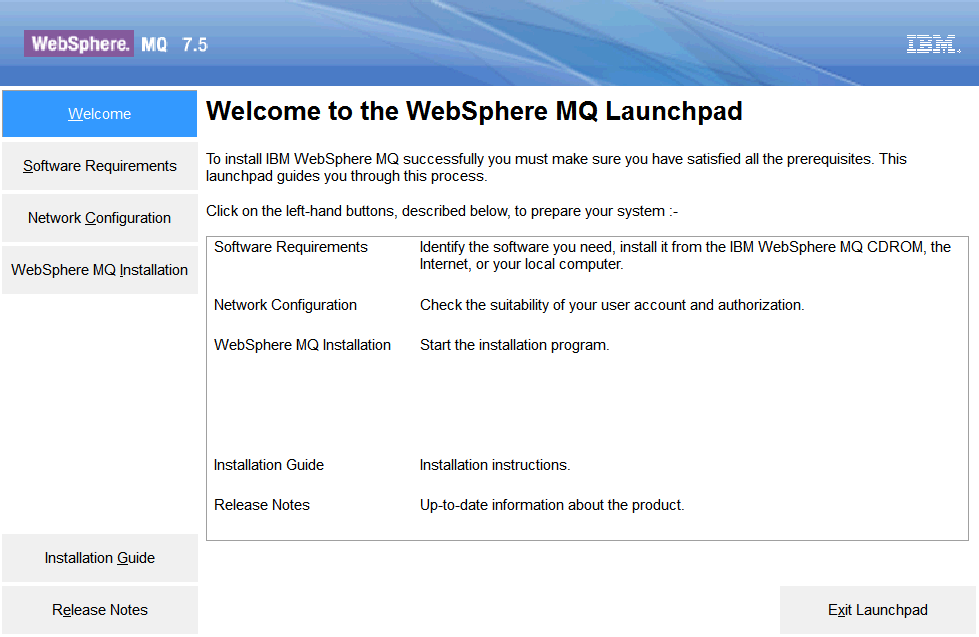Click the WebSphere MQ 7.5 logo
Viewport: 979px width, 637px height.
click(x=116, y=44)
